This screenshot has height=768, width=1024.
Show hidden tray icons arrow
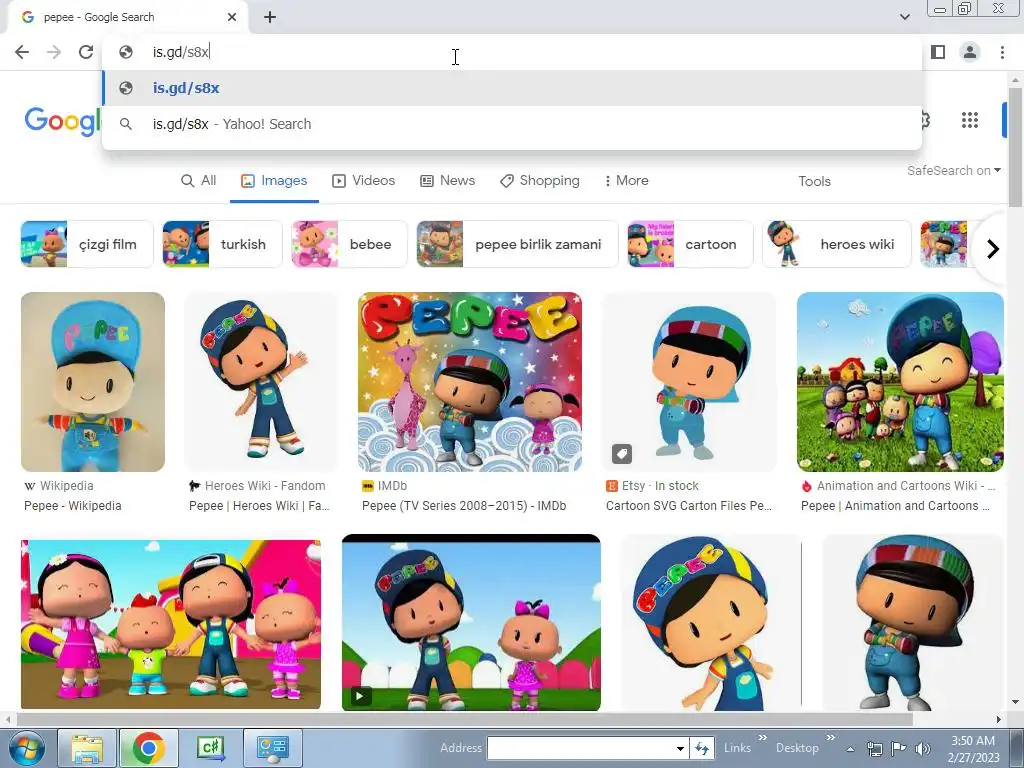point(850,749)
